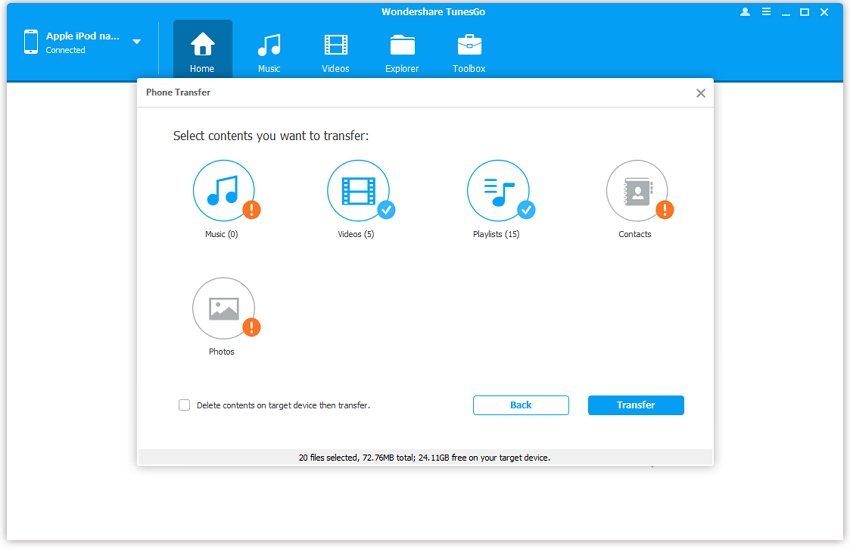
Task: Click the files selected status bar
Action: (424, 457)
